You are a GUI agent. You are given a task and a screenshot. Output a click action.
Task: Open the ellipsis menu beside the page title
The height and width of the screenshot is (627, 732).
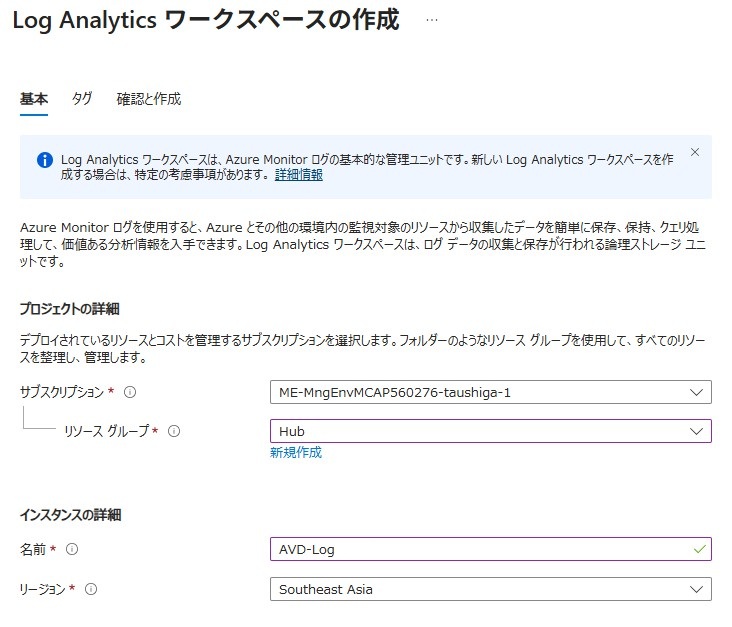point(431,20)
